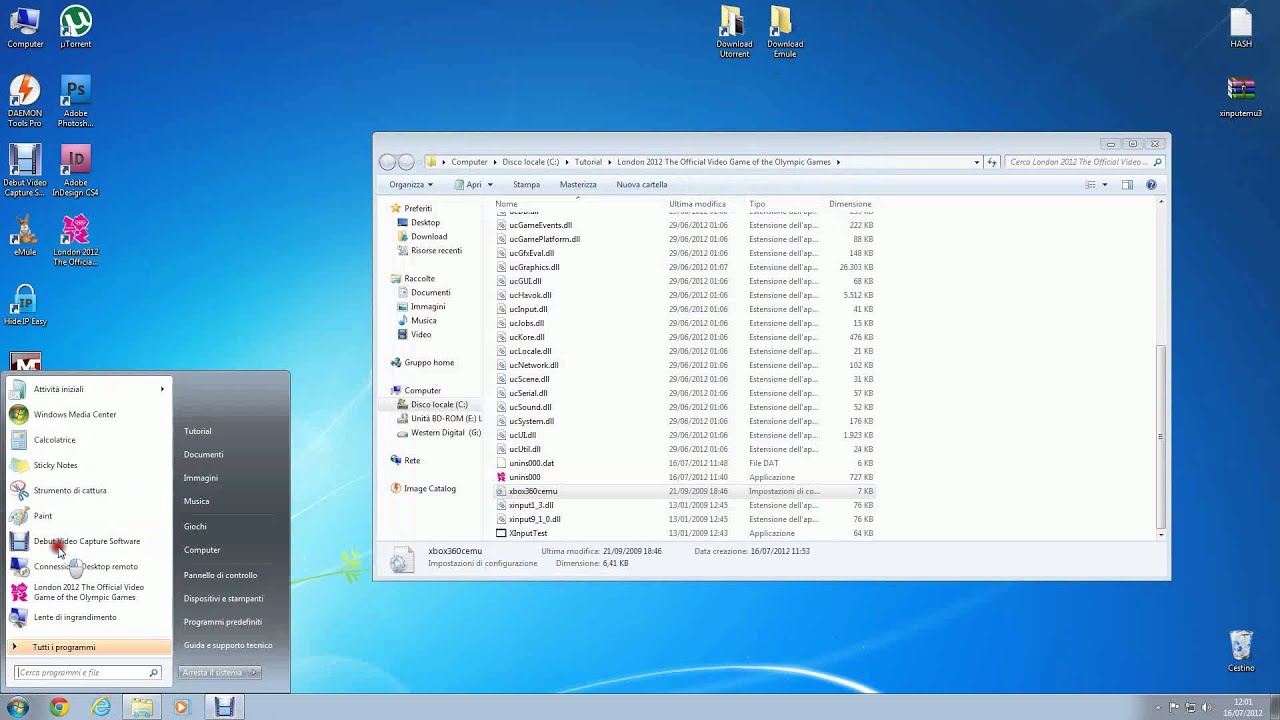Select XInputTest application in file list
Image resolution: width=1280 pixels, height=720 pixels.
(x=686, y=533)
